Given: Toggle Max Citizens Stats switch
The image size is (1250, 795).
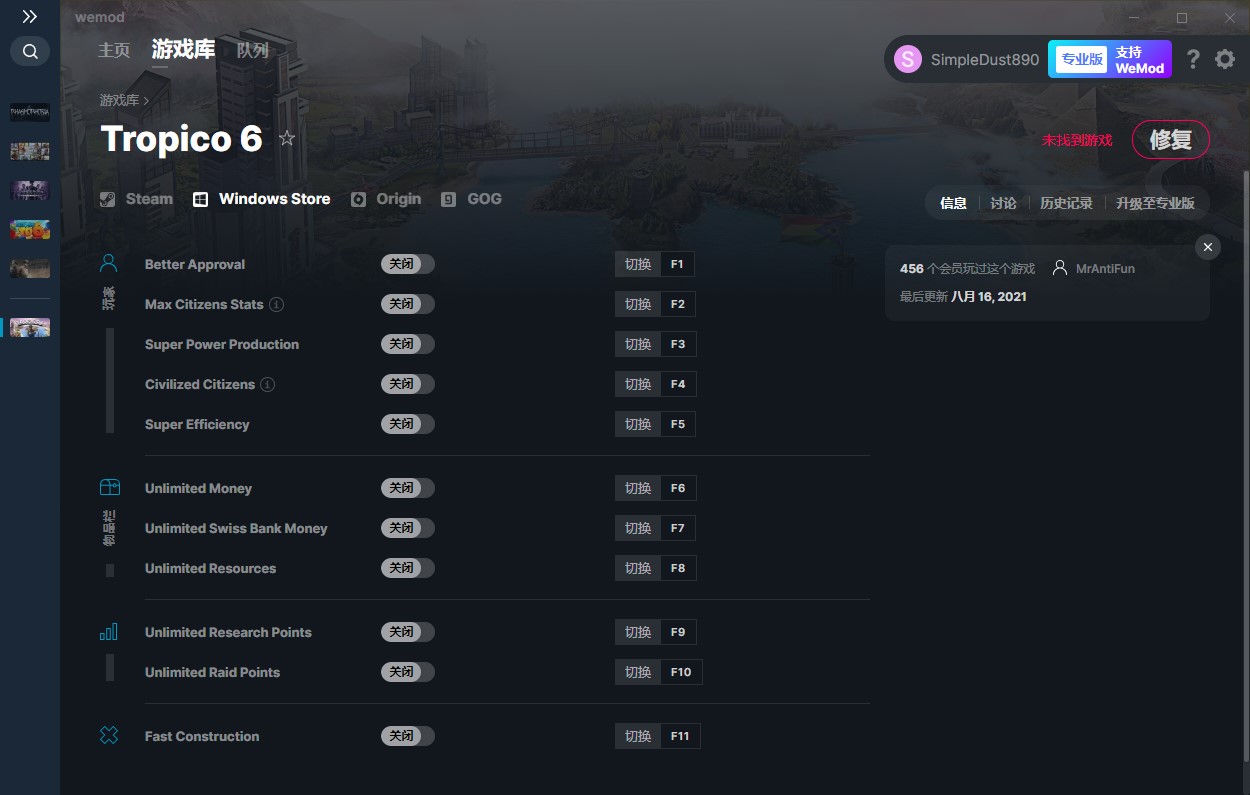Looking at the screenshot, I should click(x=408, y=304).
